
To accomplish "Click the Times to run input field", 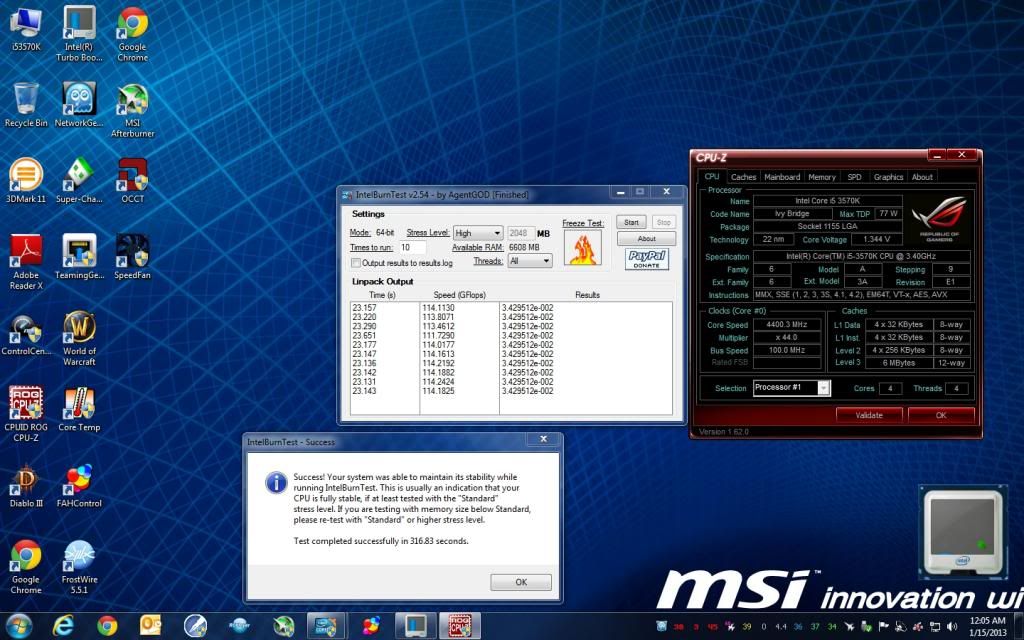I will (412, 248).
